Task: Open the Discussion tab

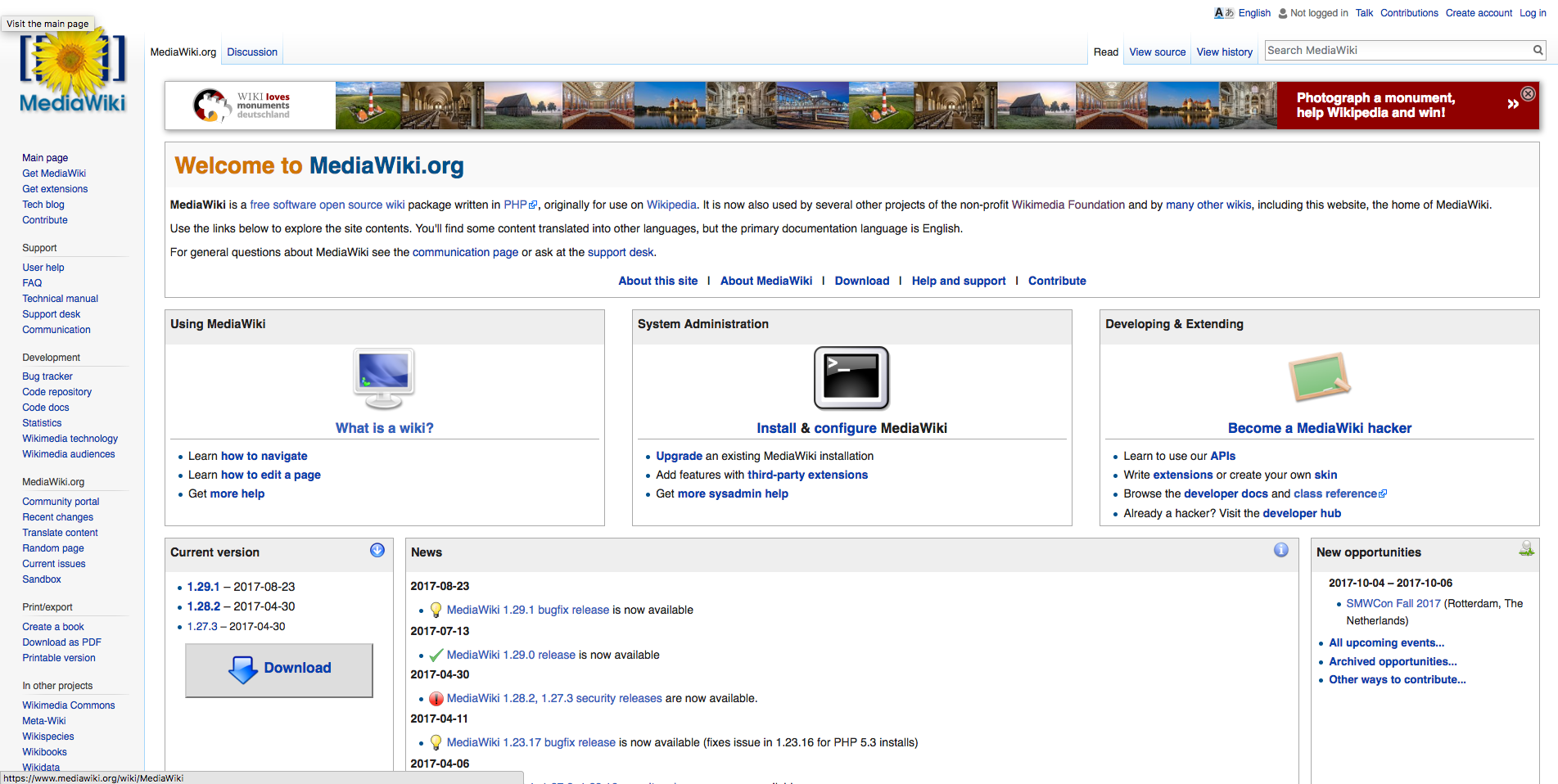Action: coord(252,52)
